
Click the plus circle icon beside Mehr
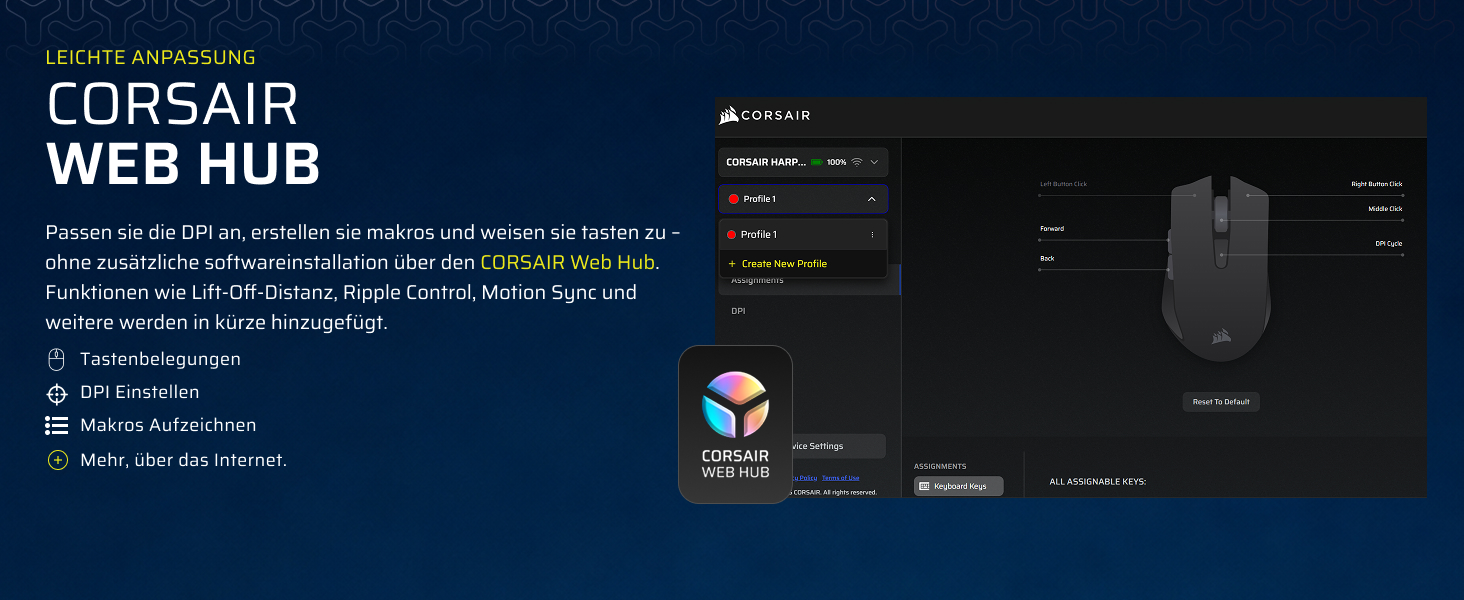click(57, 460)
